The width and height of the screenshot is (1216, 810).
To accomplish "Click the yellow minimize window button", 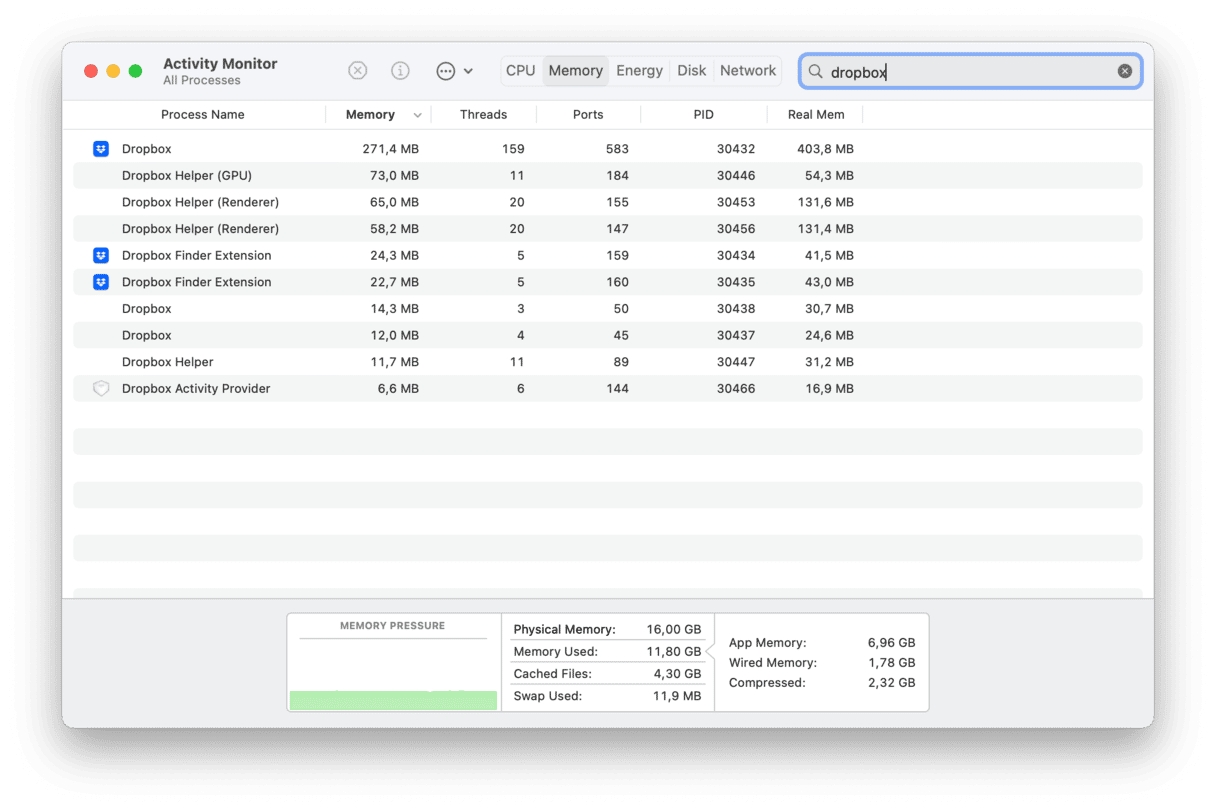I will pos(113,71).
